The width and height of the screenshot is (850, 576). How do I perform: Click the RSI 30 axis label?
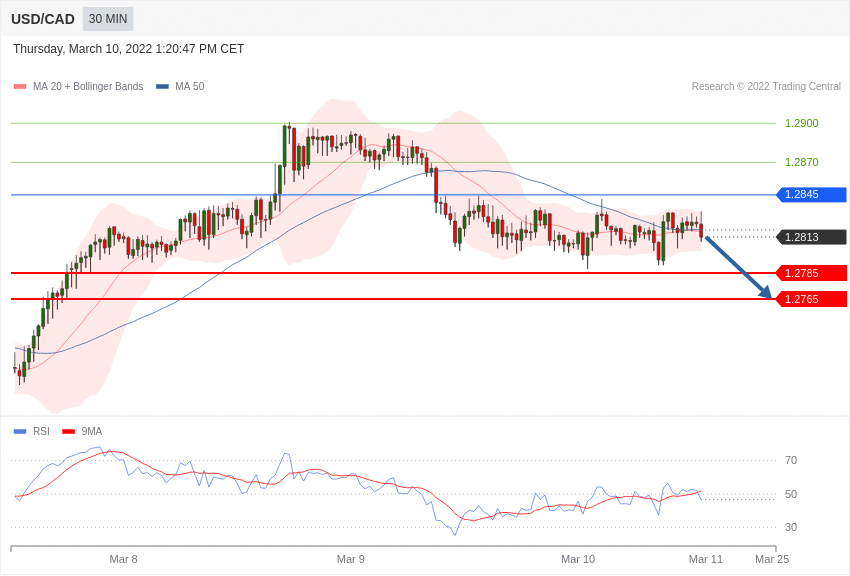pos(791,527)
